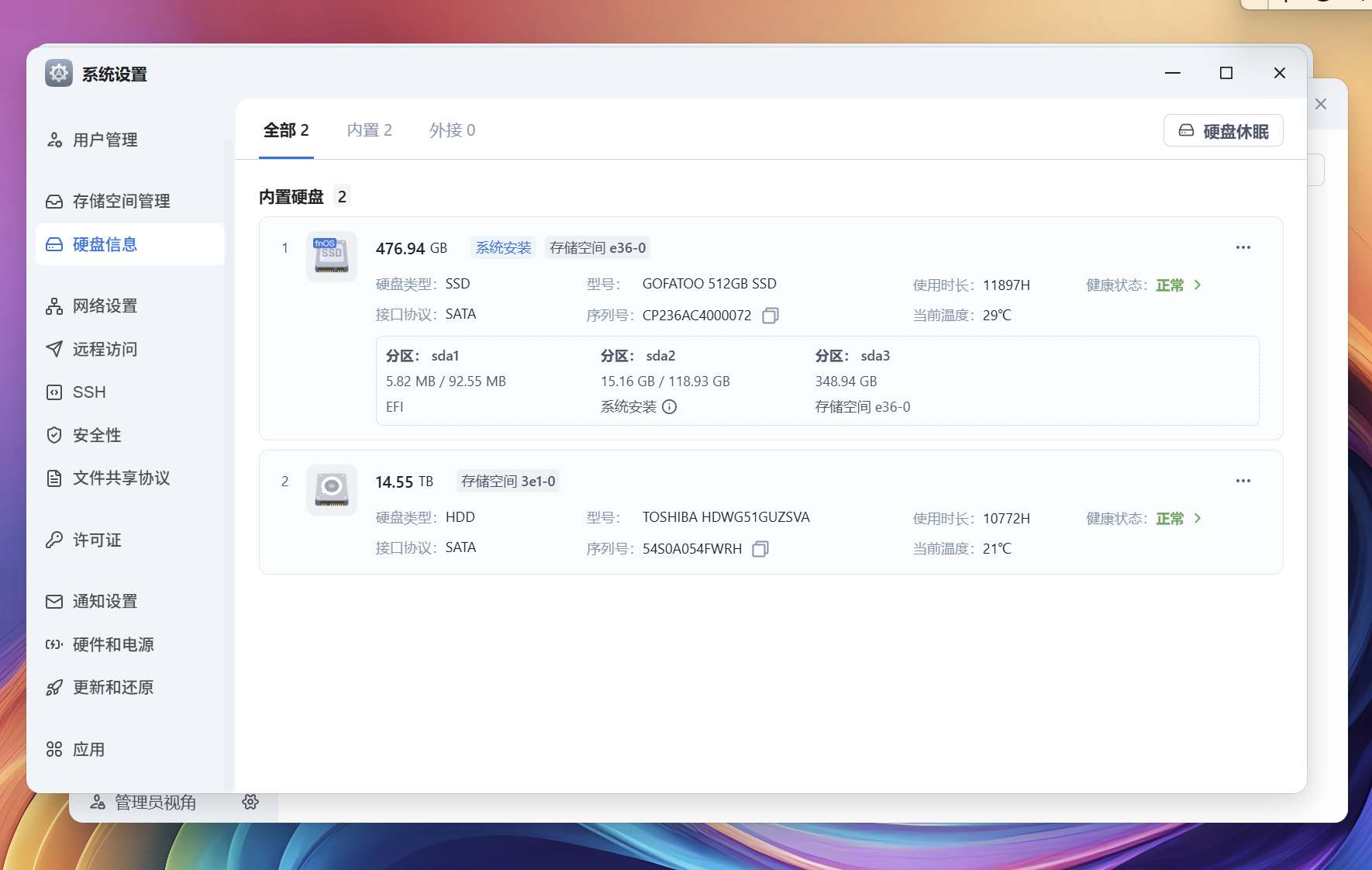Open more options for disk 2
Viewport: 1372px width, 870px height.
(x=1243, y=481)
